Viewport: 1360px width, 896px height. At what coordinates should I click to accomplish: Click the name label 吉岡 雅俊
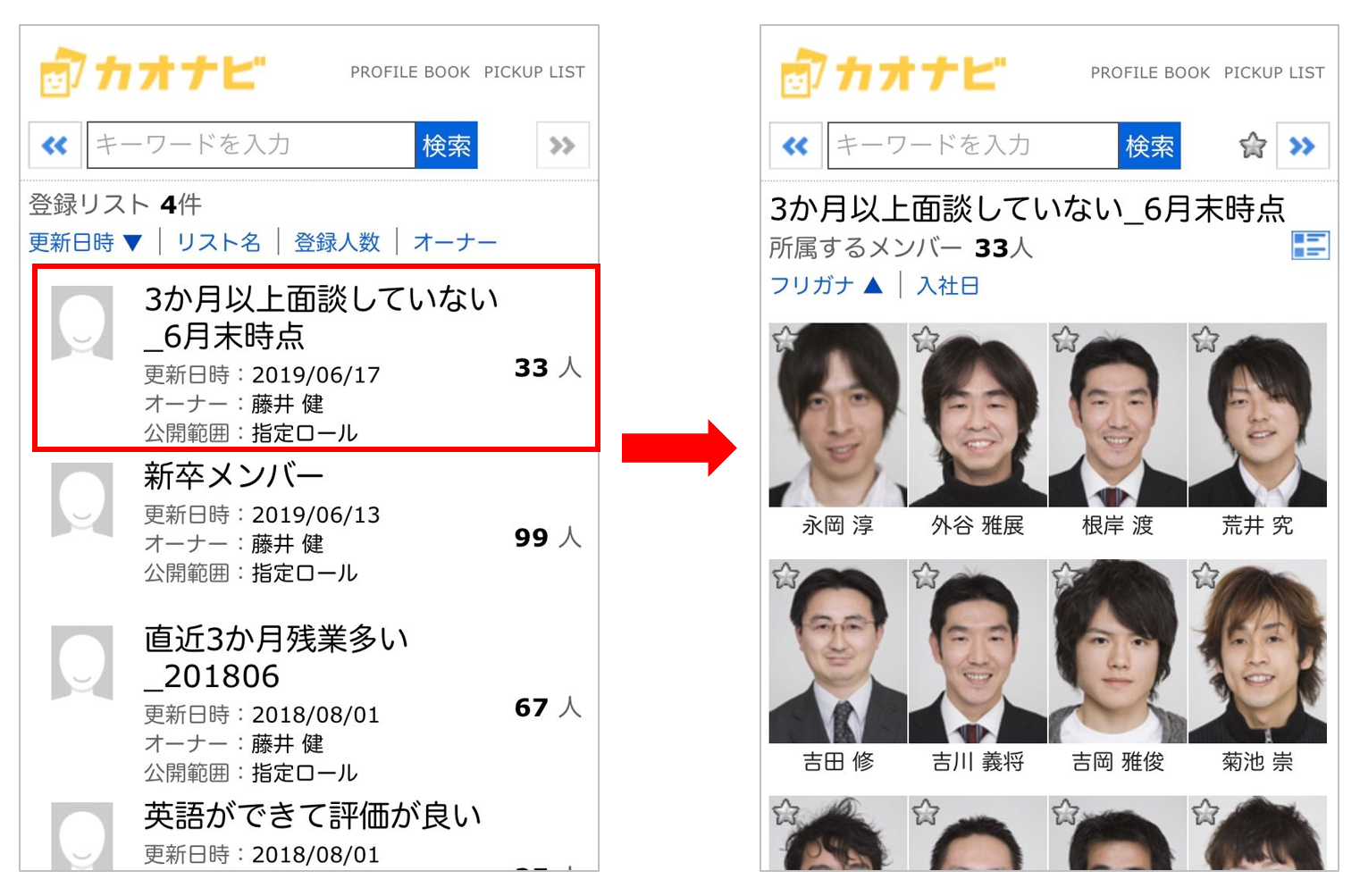pos(1118,762)
